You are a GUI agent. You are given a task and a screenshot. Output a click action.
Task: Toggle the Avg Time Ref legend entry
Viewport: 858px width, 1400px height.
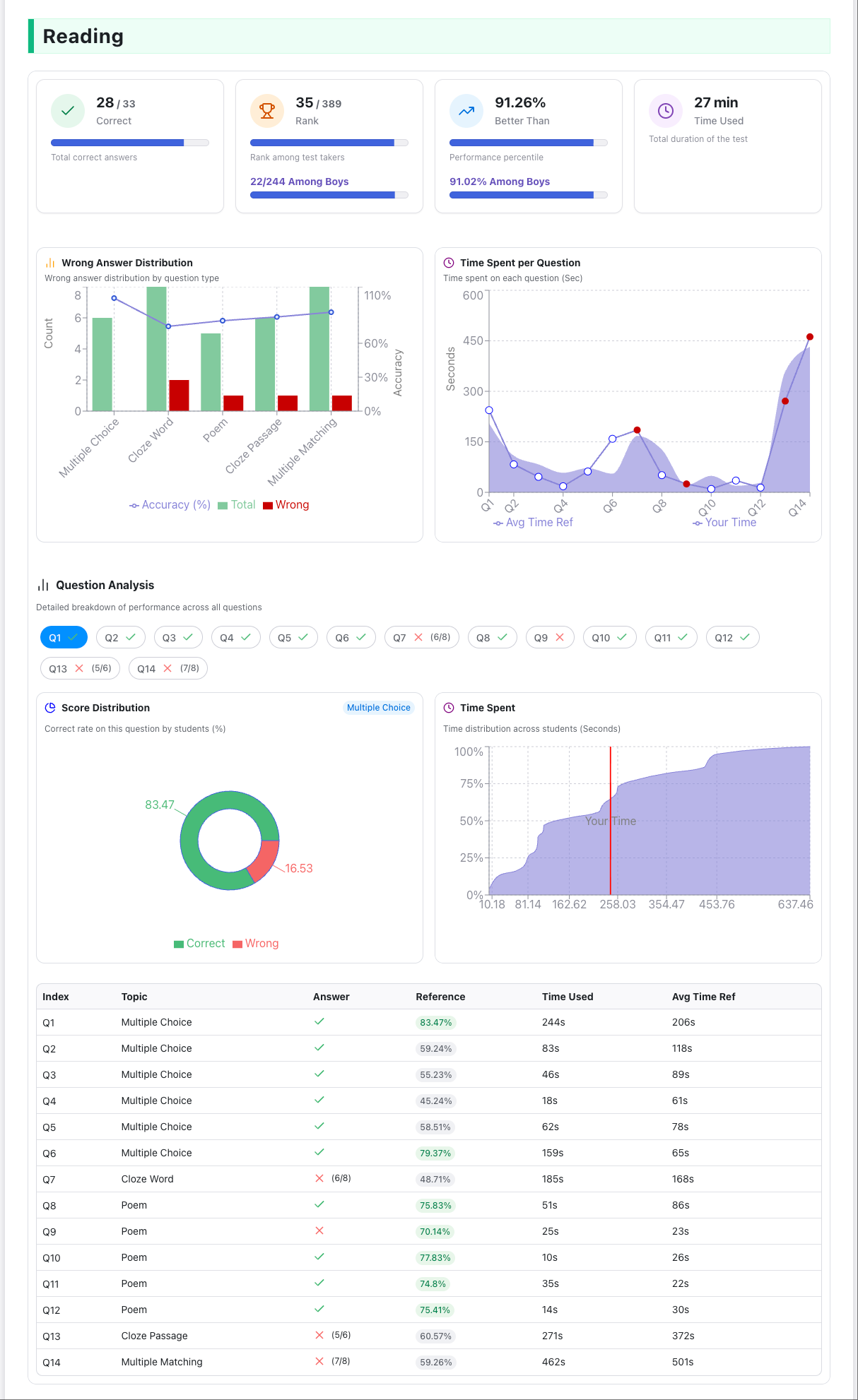coord(533,523)
